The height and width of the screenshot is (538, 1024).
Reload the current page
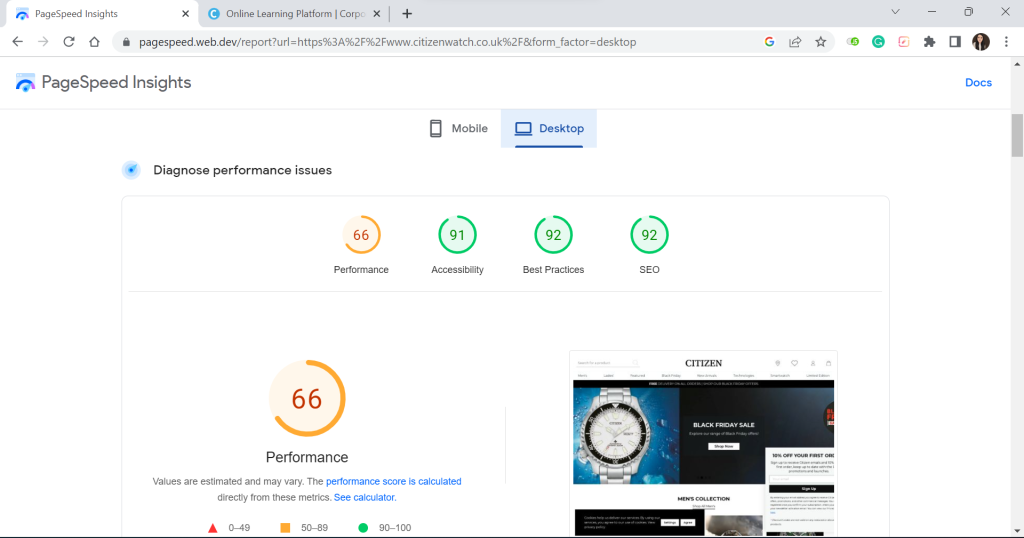point(69,42)
